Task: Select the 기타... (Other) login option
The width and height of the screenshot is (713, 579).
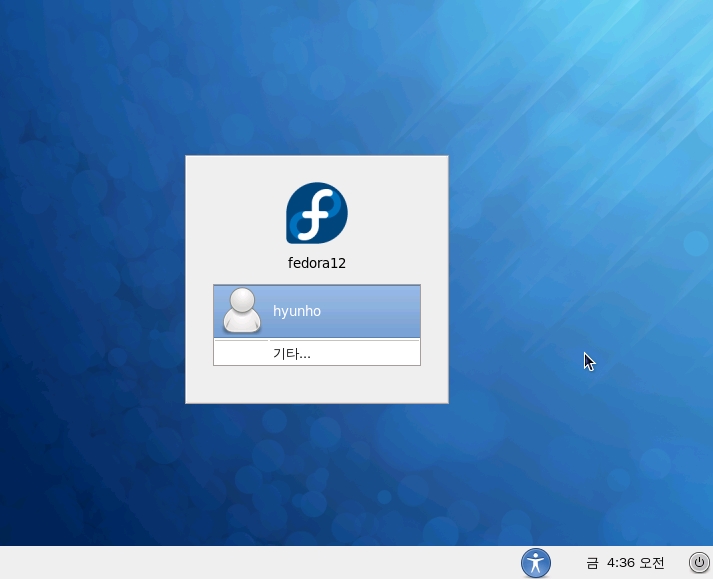Action: click(317, 353)
